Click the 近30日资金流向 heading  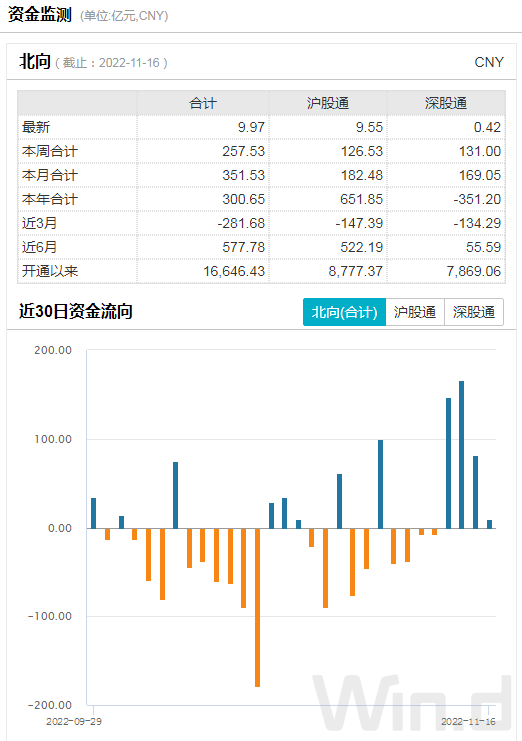click(x=76, y=311)
